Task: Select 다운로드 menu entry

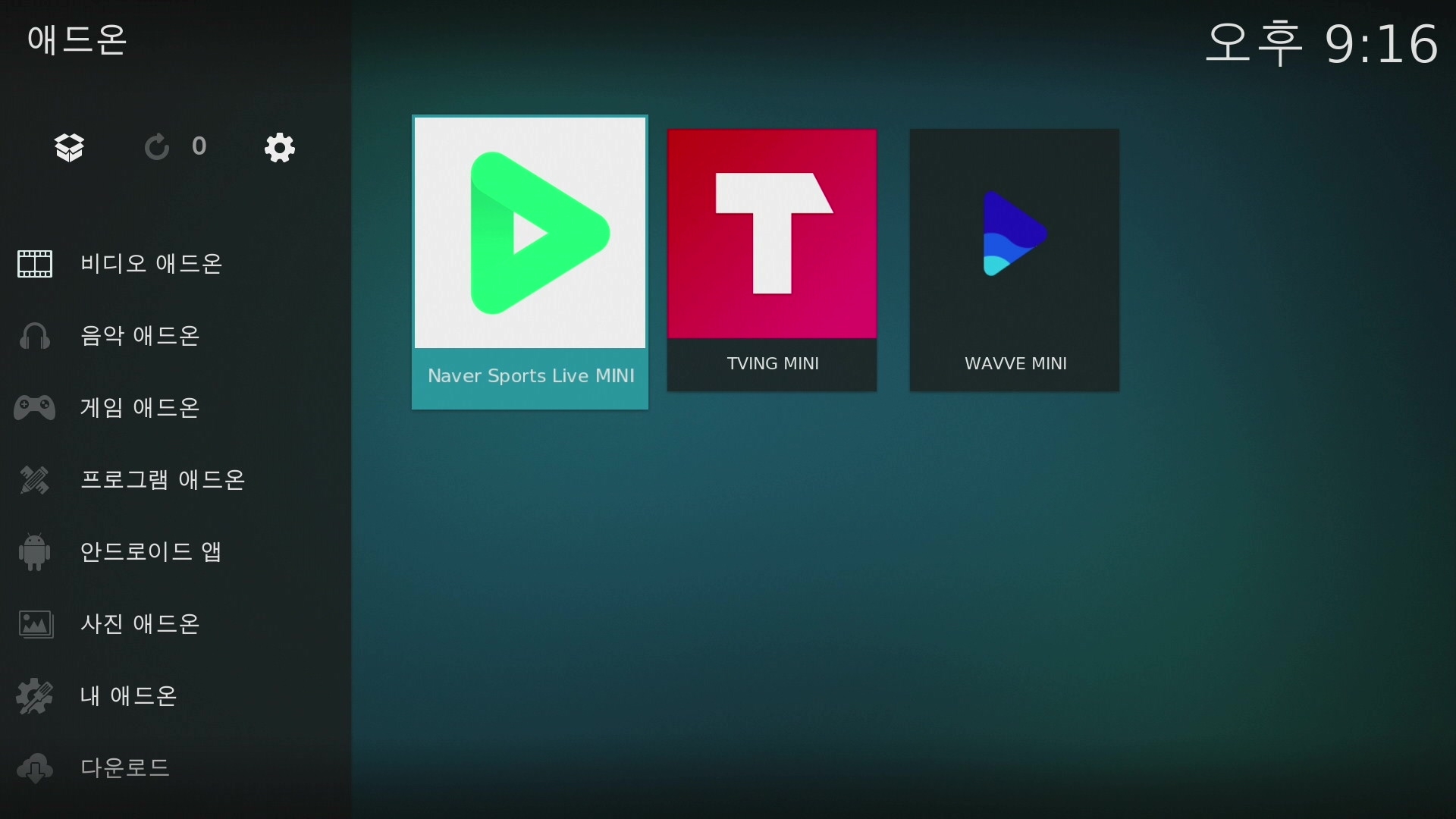Action: (125, 768)
